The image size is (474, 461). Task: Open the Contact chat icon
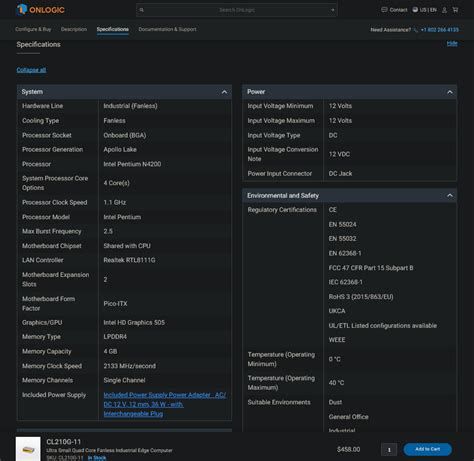coord(384,10)
